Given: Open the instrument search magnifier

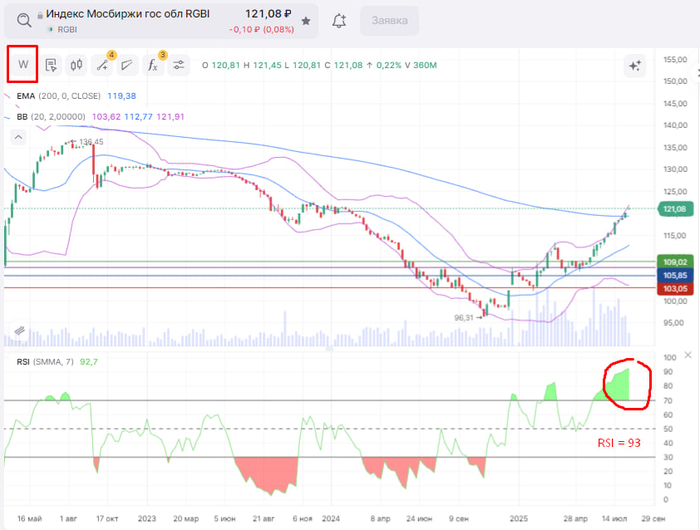Looking at the screenshot, I should tap(23, 20).
